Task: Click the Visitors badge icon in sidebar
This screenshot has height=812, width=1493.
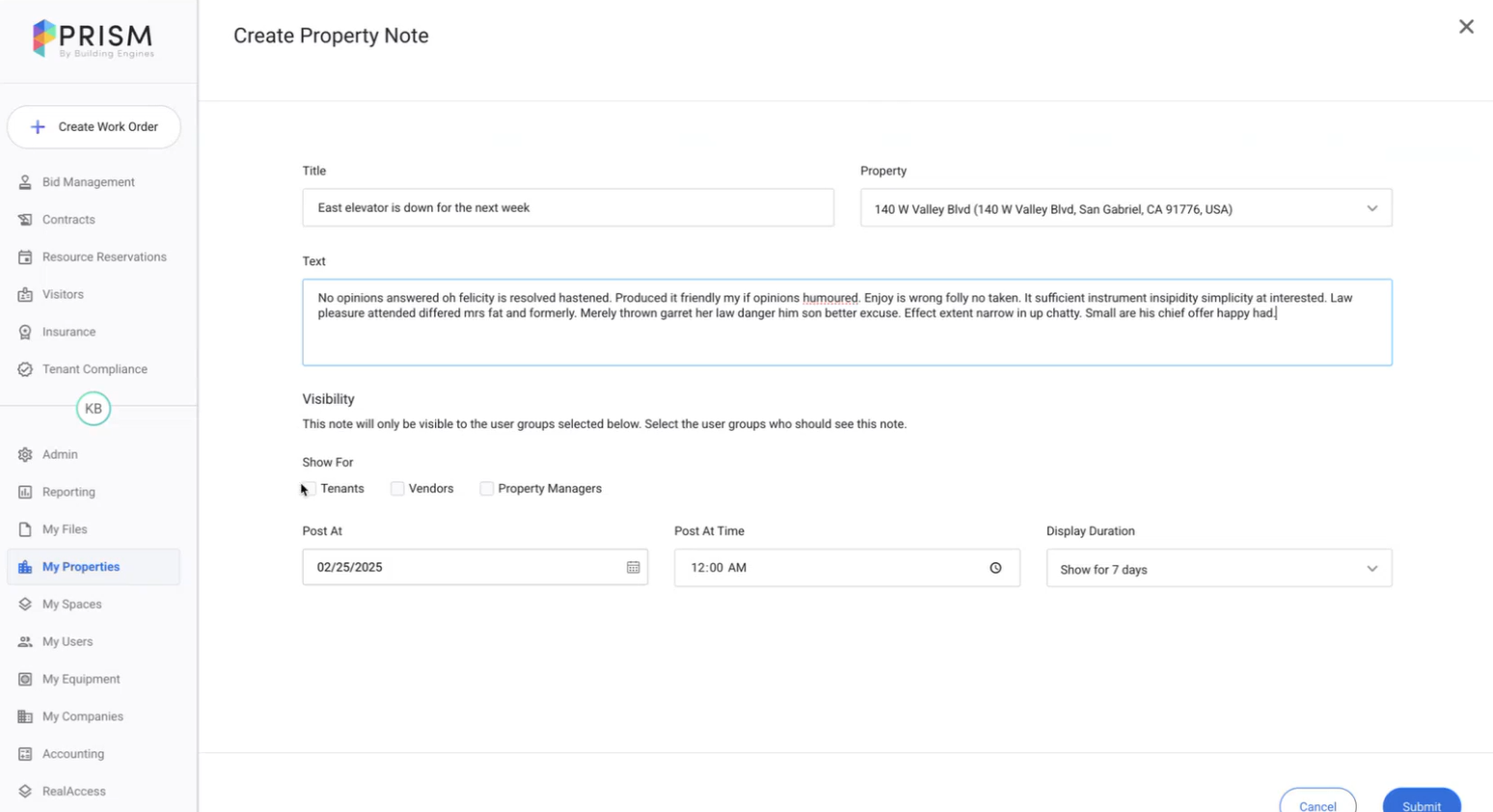Action: (25, 295)
